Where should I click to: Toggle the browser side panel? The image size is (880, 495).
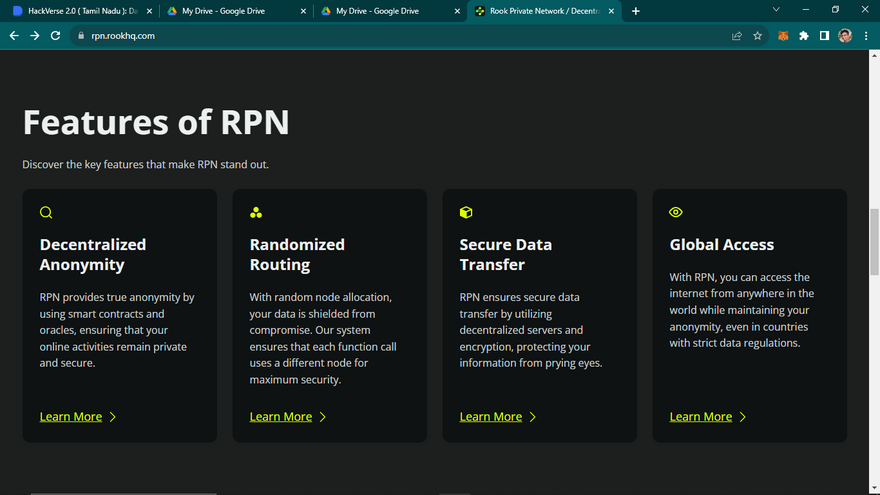tap(824, 35)
